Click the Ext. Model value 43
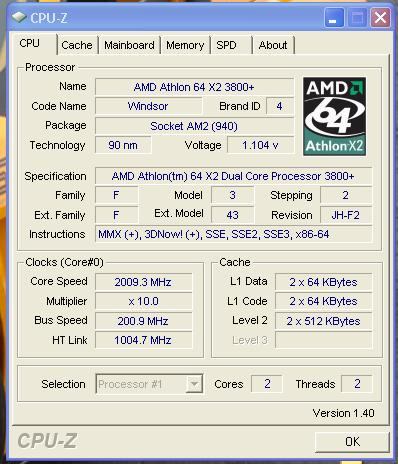398x464 pixels. click(232, 215)
